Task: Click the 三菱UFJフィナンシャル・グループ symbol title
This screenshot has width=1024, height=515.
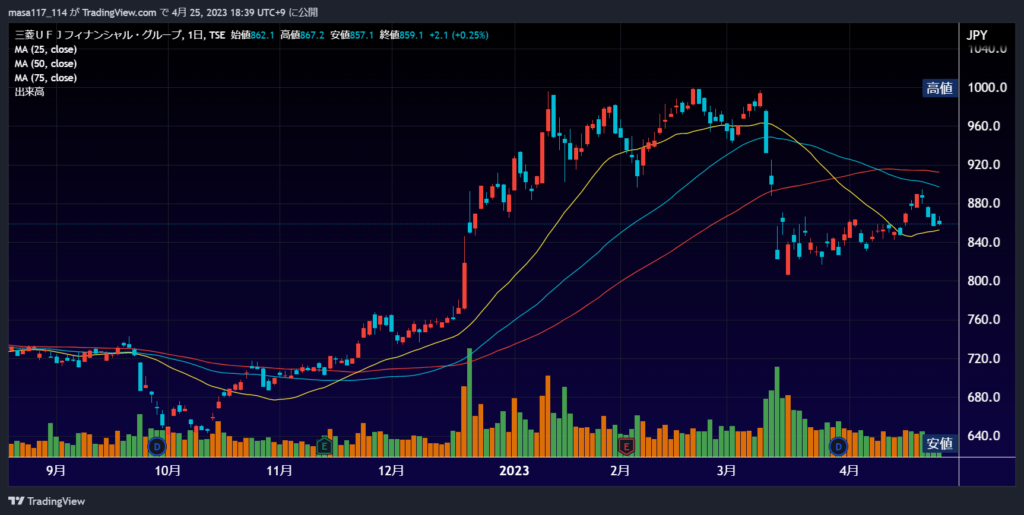Action: [98, 35]
